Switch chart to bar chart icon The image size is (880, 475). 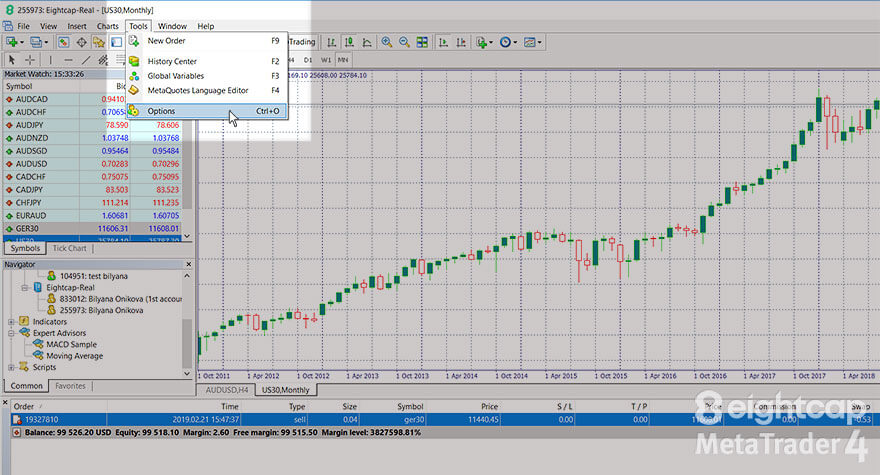[x=332, y=42]
